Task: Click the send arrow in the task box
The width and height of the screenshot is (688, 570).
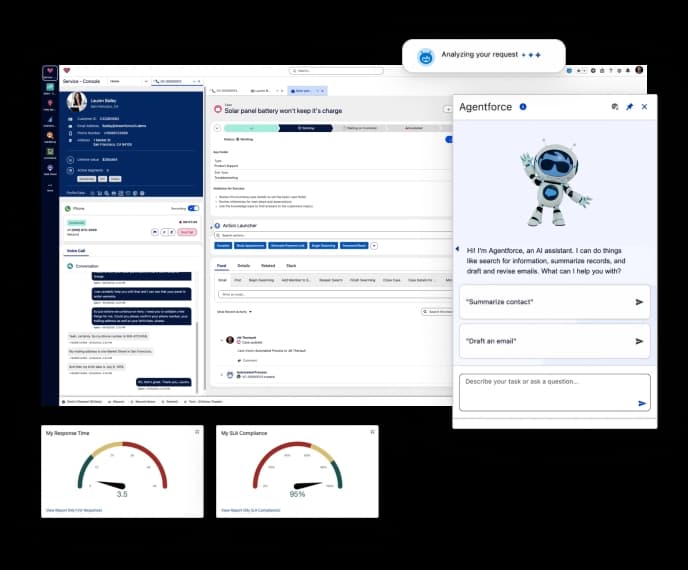Action: point(642,403)
